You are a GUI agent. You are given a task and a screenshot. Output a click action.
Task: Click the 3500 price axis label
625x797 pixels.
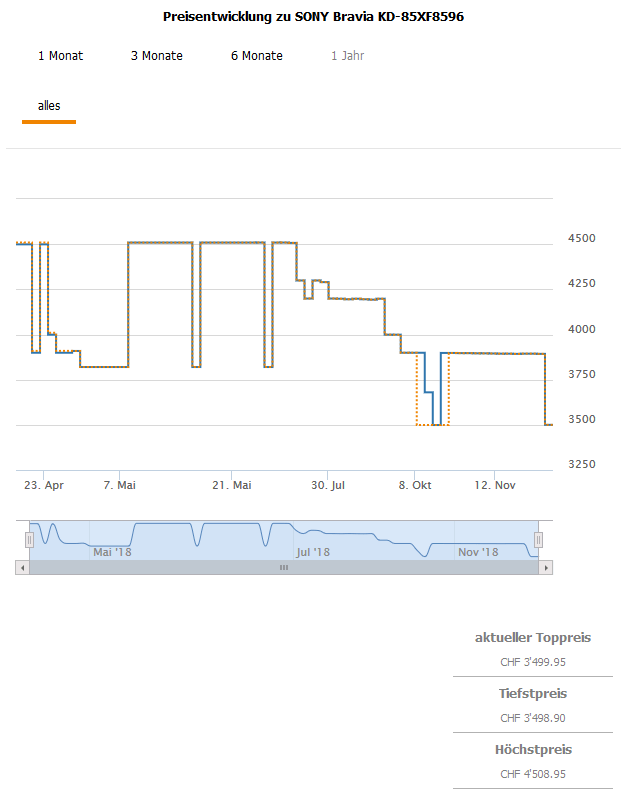click(582, 419)
